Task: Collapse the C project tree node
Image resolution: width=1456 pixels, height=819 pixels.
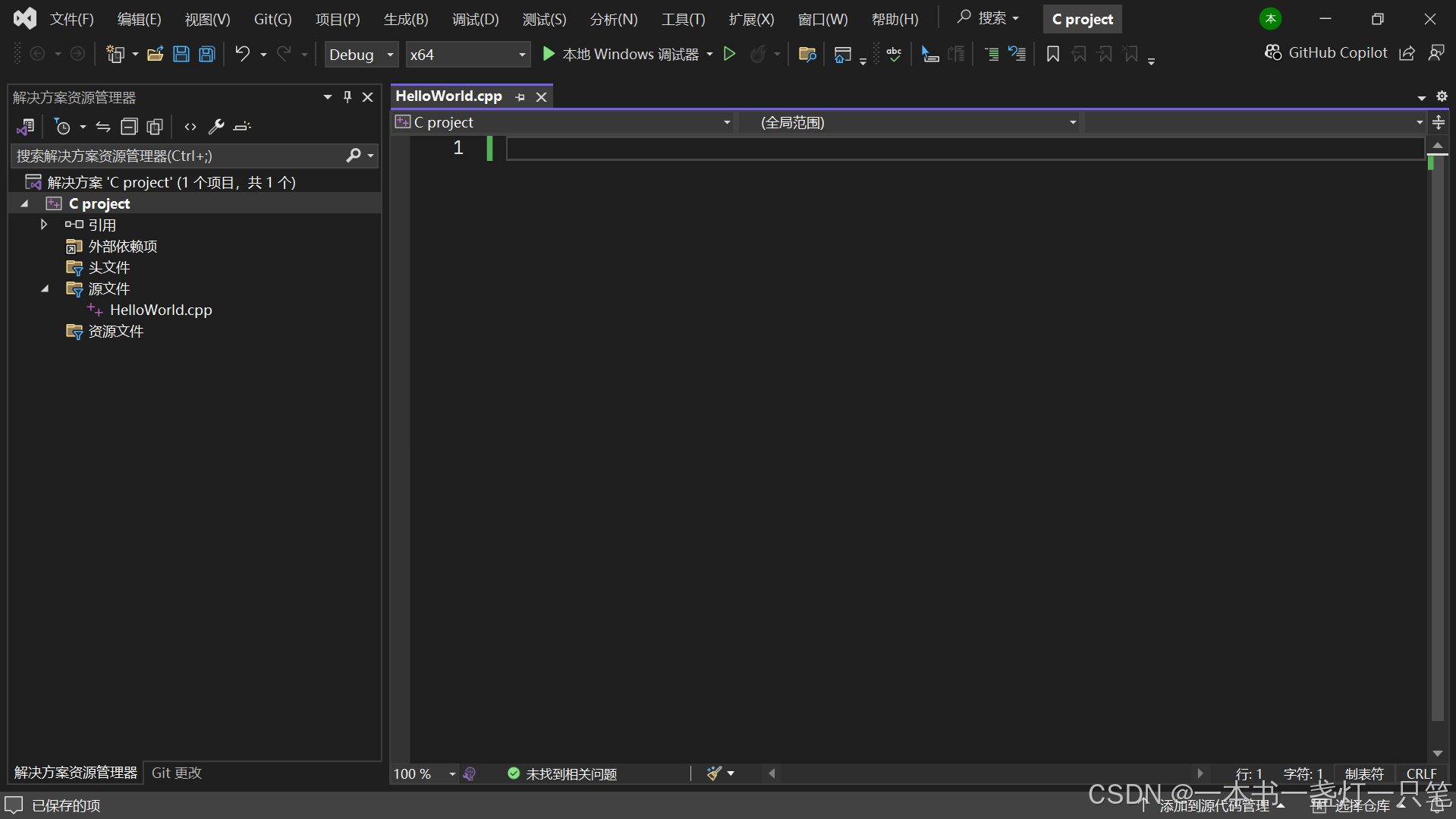Action: (24, 203)
